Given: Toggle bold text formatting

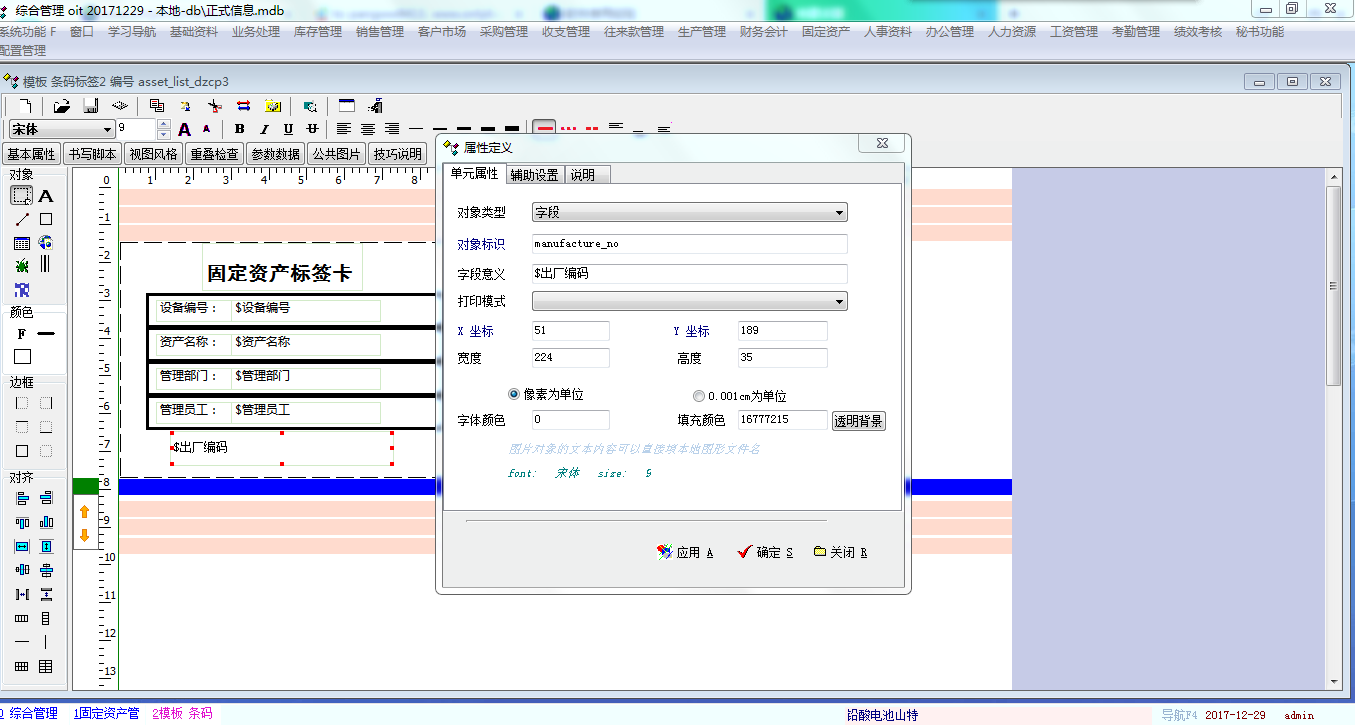Looking at the screenshot, I should click(240, 129).
